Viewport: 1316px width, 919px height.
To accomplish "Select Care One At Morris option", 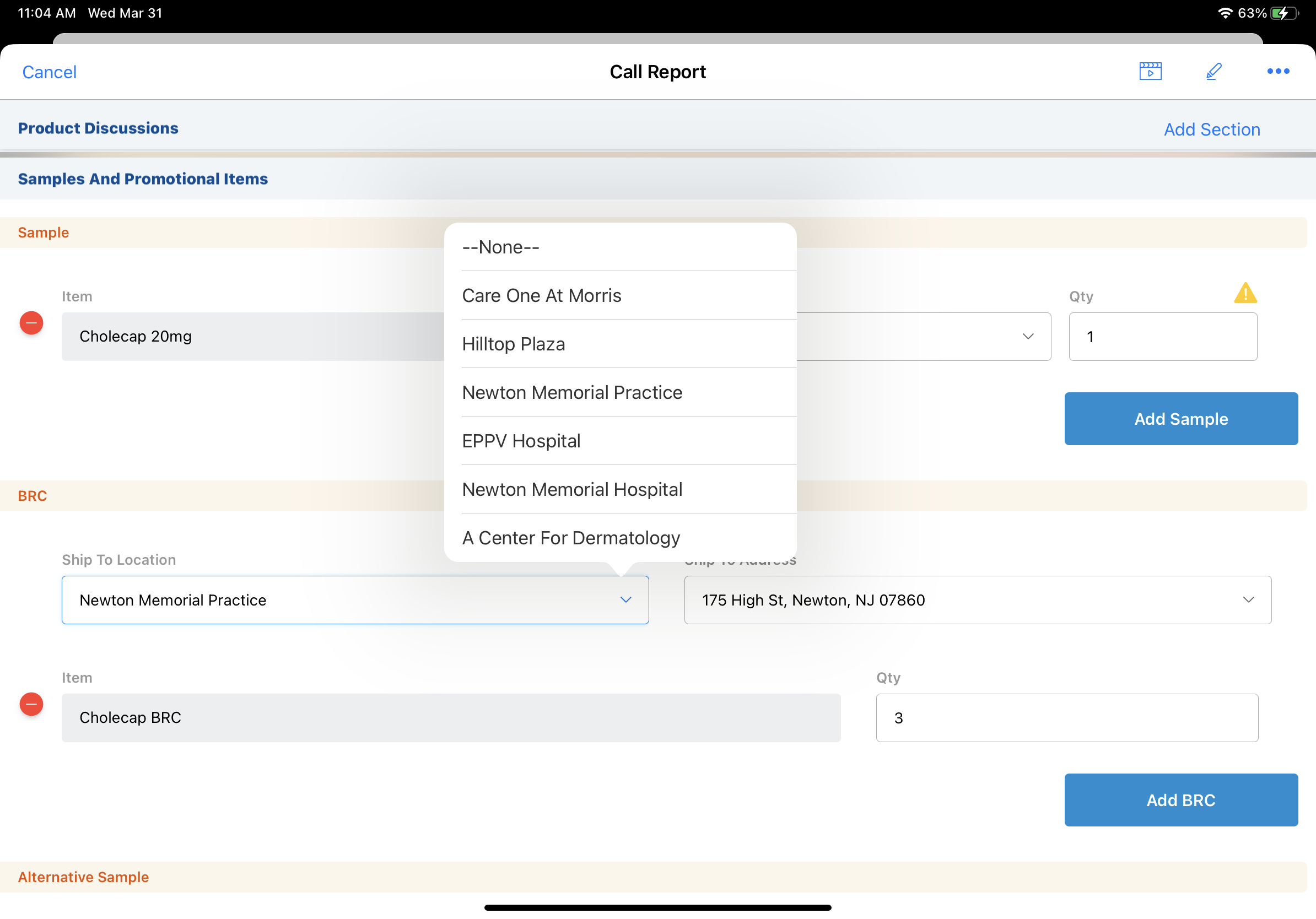I will tap(542, 296).
